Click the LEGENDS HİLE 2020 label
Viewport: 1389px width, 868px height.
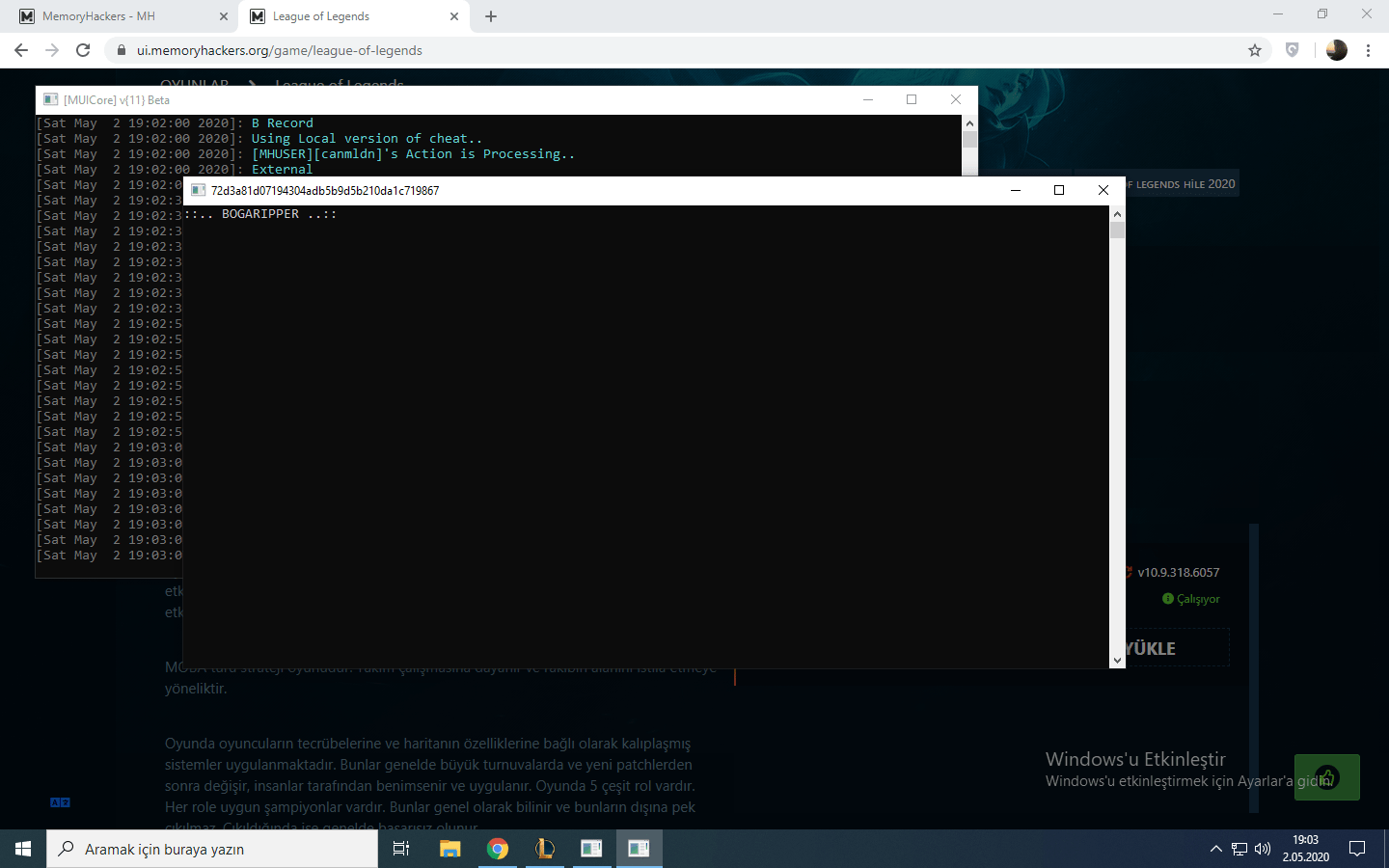tap(1183, 184)
